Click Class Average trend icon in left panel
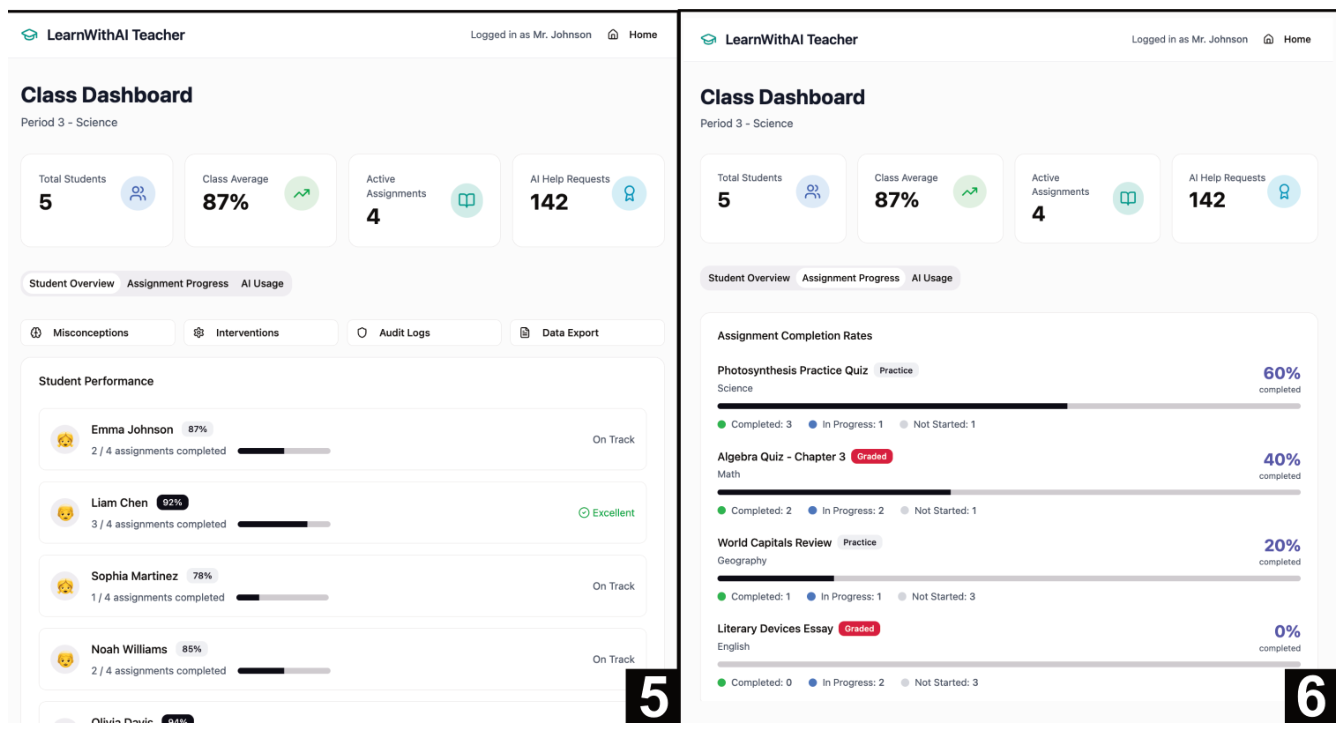Image resolution: width=1344 pixels, height=731 pixels. 302,194
